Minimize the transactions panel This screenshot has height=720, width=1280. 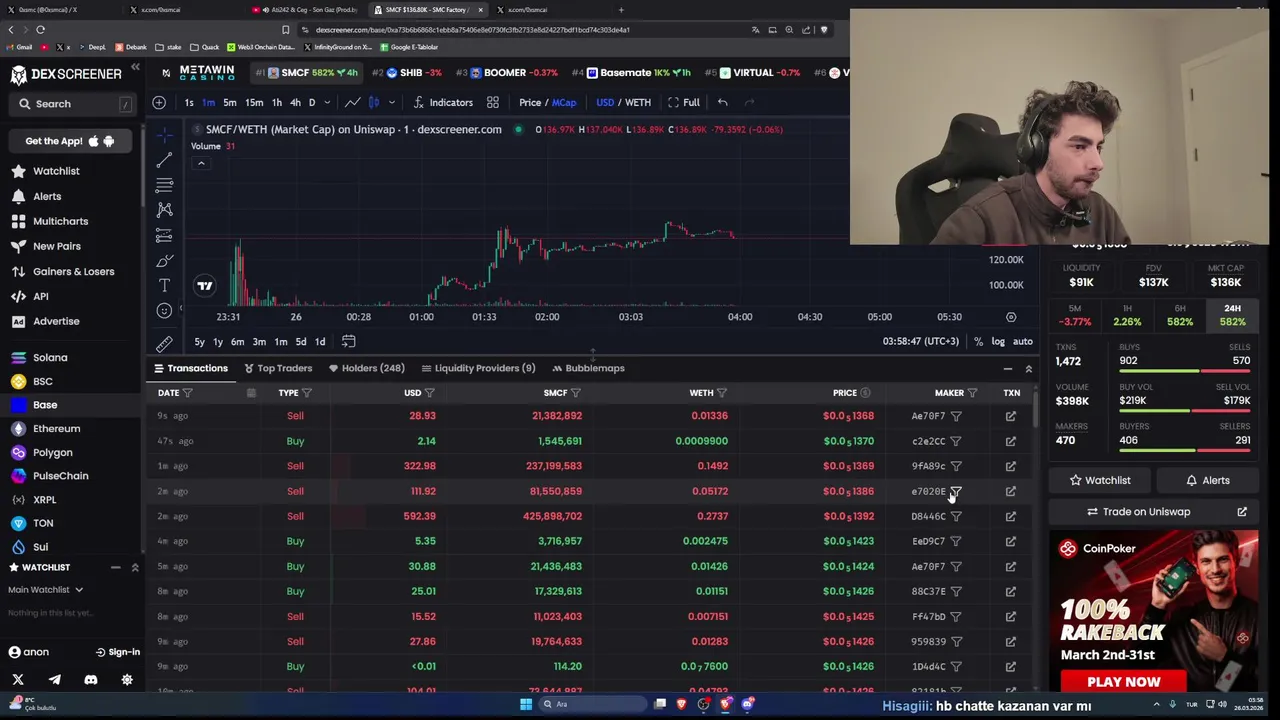pos(1007,369)
